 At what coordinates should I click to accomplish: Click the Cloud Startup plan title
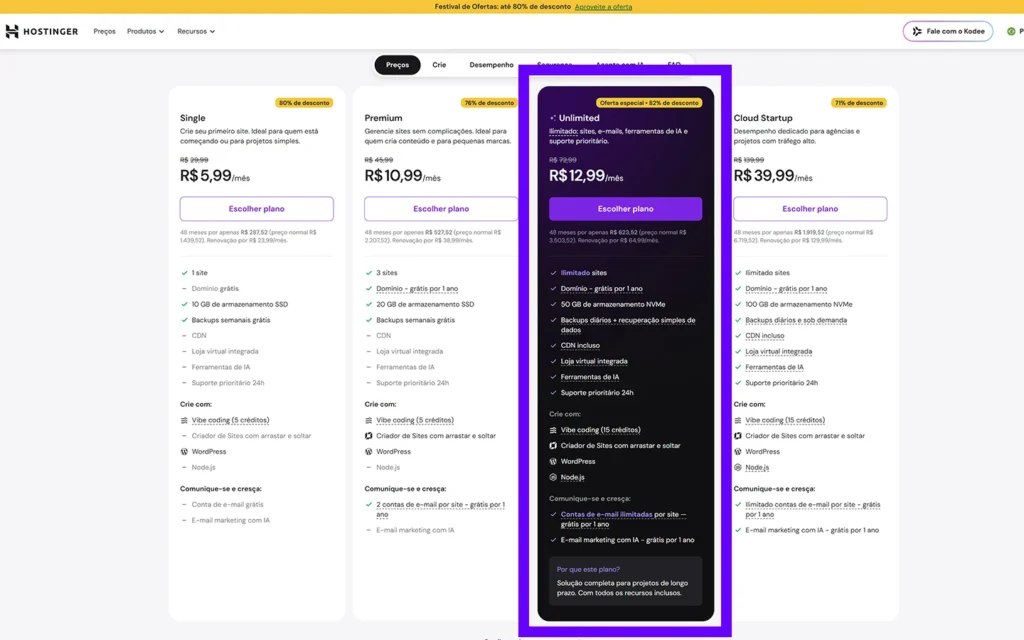[763, 118]
